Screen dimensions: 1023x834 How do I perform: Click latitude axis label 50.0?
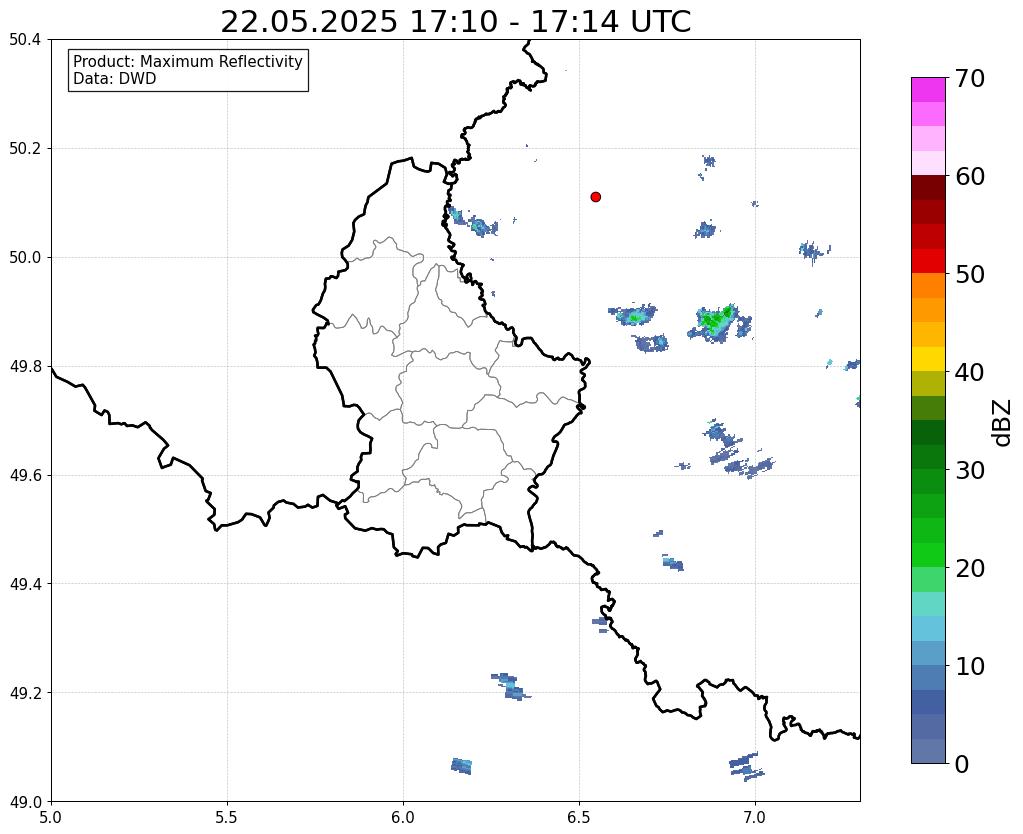(x=25, y=258)
